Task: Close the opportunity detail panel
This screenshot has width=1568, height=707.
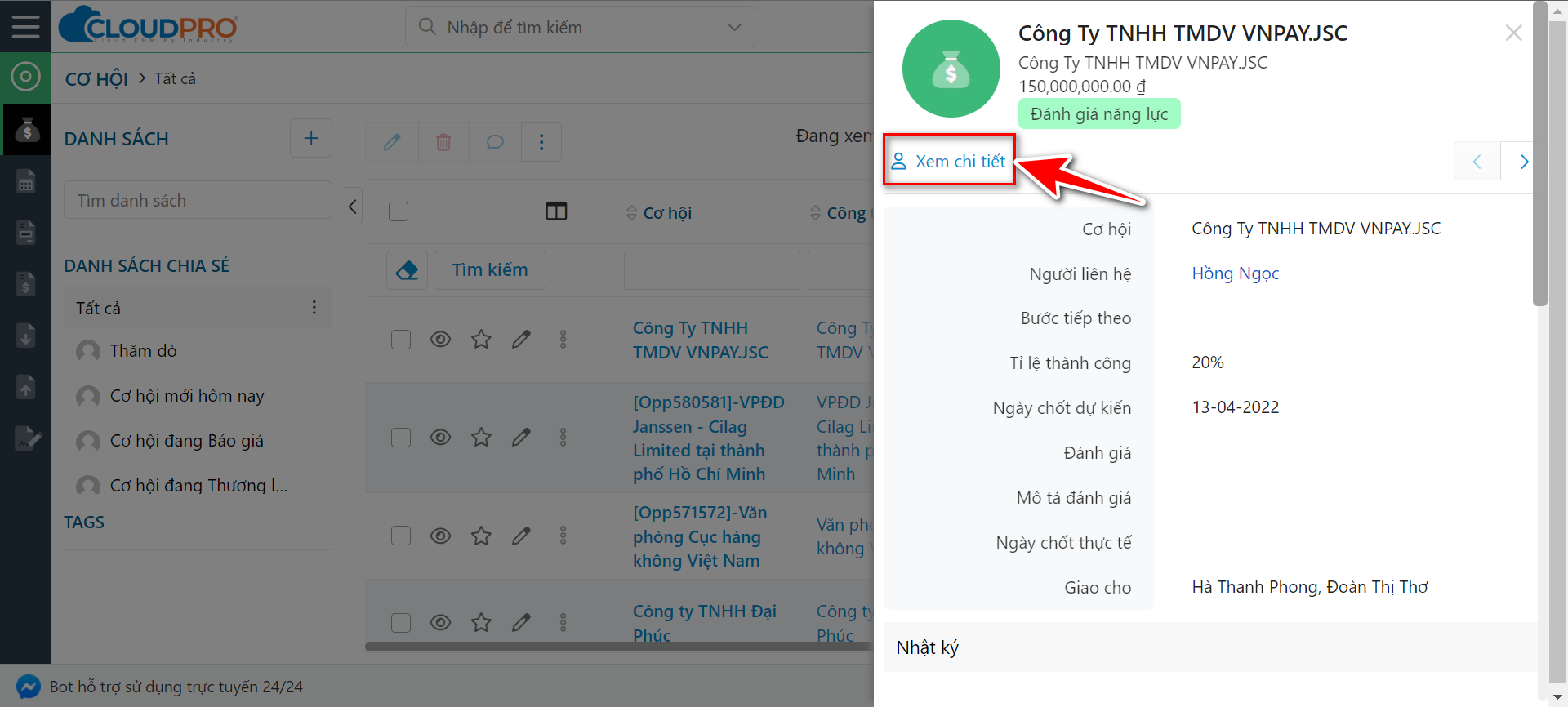Action: click(1513, 33)
